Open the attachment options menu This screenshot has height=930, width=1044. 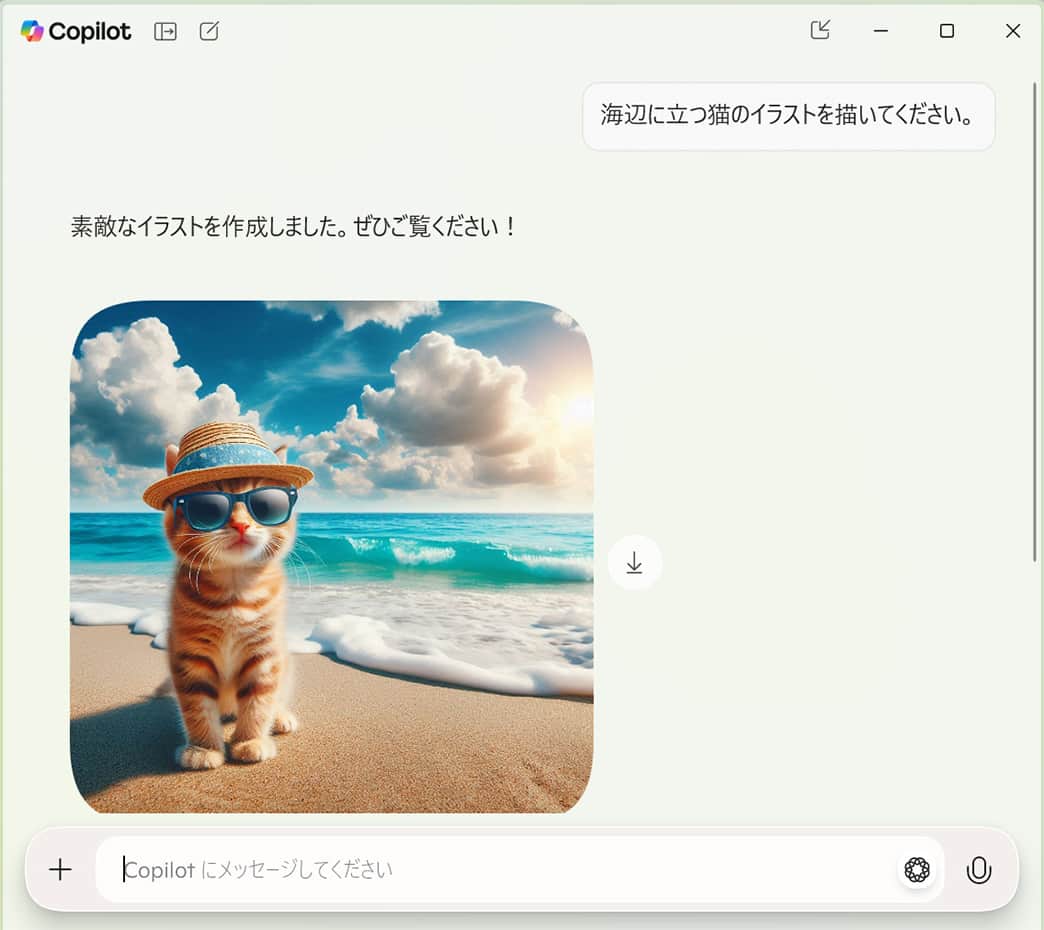61,869
